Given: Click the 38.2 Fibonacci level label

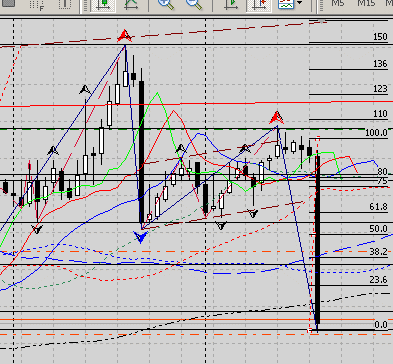Looking at the screenshot, I should click(378, 251).
